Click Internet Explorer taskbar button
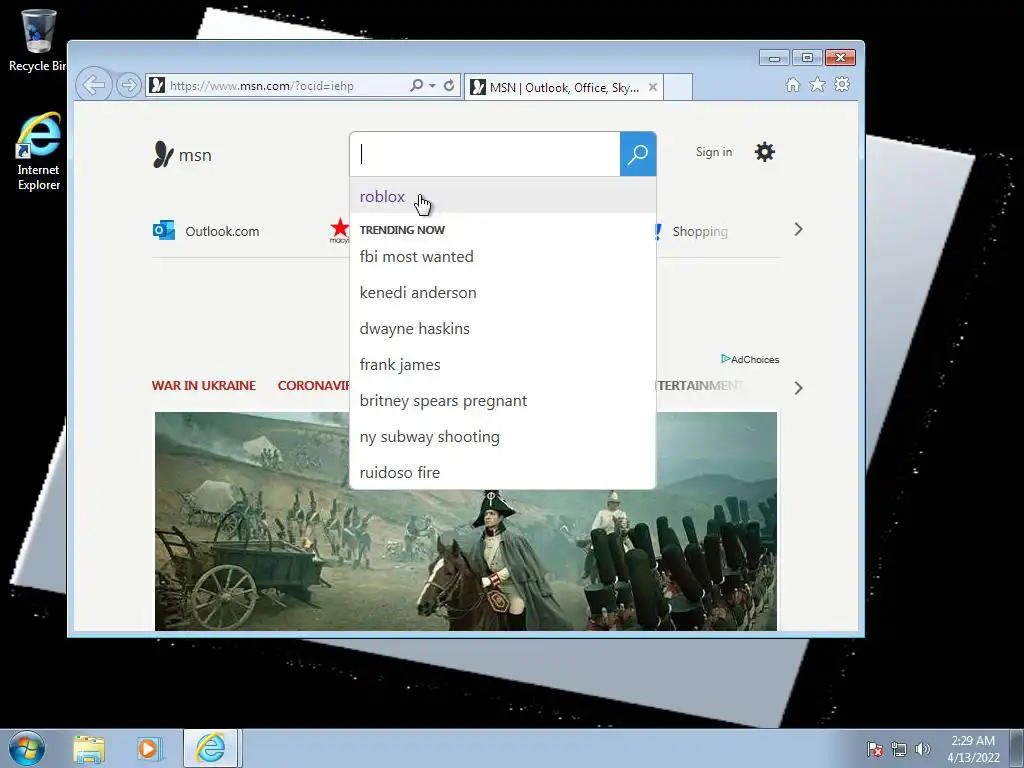 point(210,748)
